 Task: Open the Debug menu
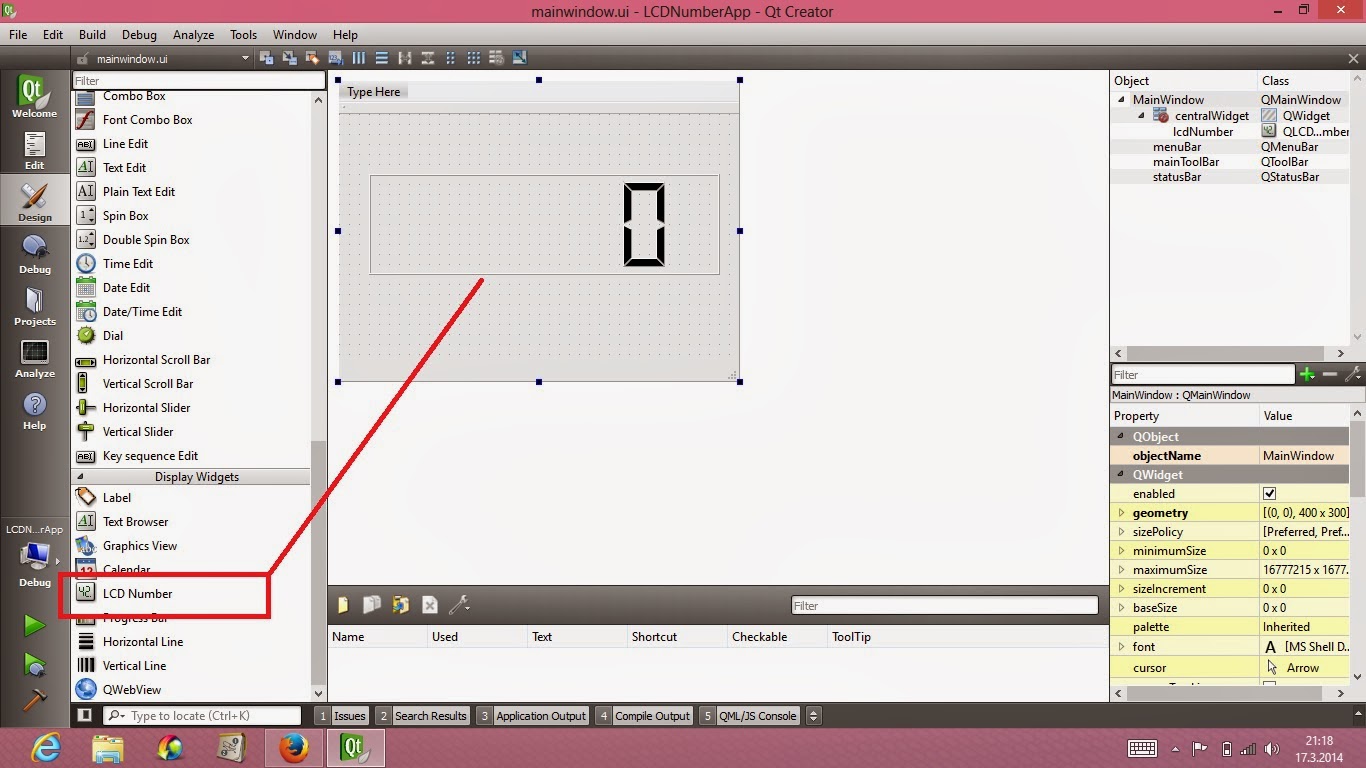[x=139, y=34]
